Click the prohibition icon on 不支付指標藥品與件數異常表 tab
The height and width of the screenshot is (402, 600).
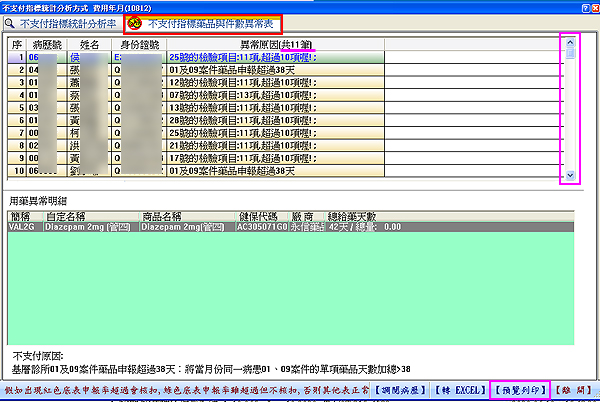tap(135, 22)
